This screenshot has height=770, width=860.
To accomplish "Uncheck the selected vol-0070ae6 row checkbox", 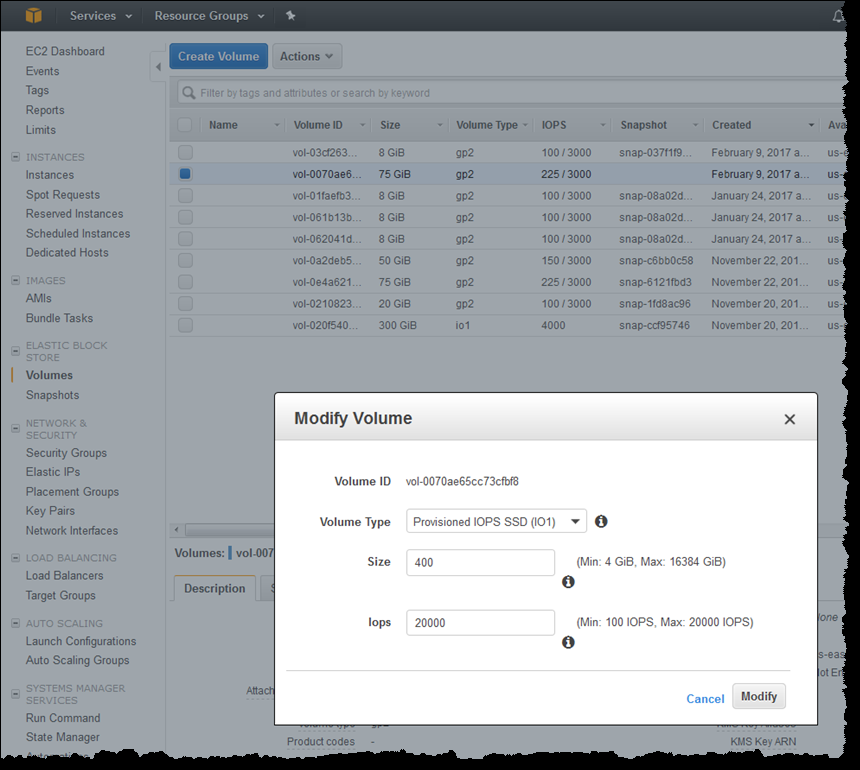I will (x=185, y=174).
